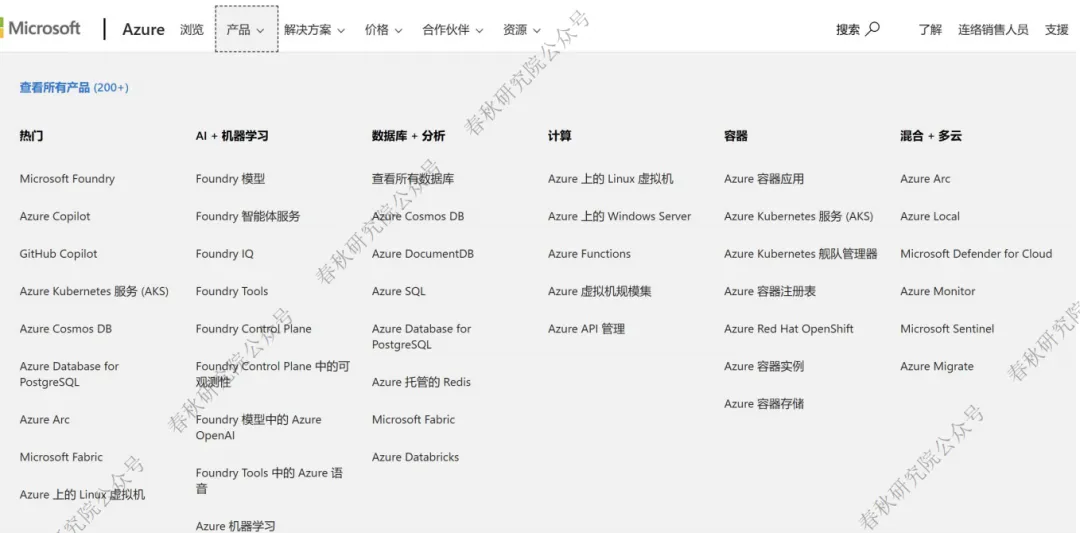This screenshot has height=533, width=1080.
Task: Open Foundry IQ link
Action: point(225,253)
